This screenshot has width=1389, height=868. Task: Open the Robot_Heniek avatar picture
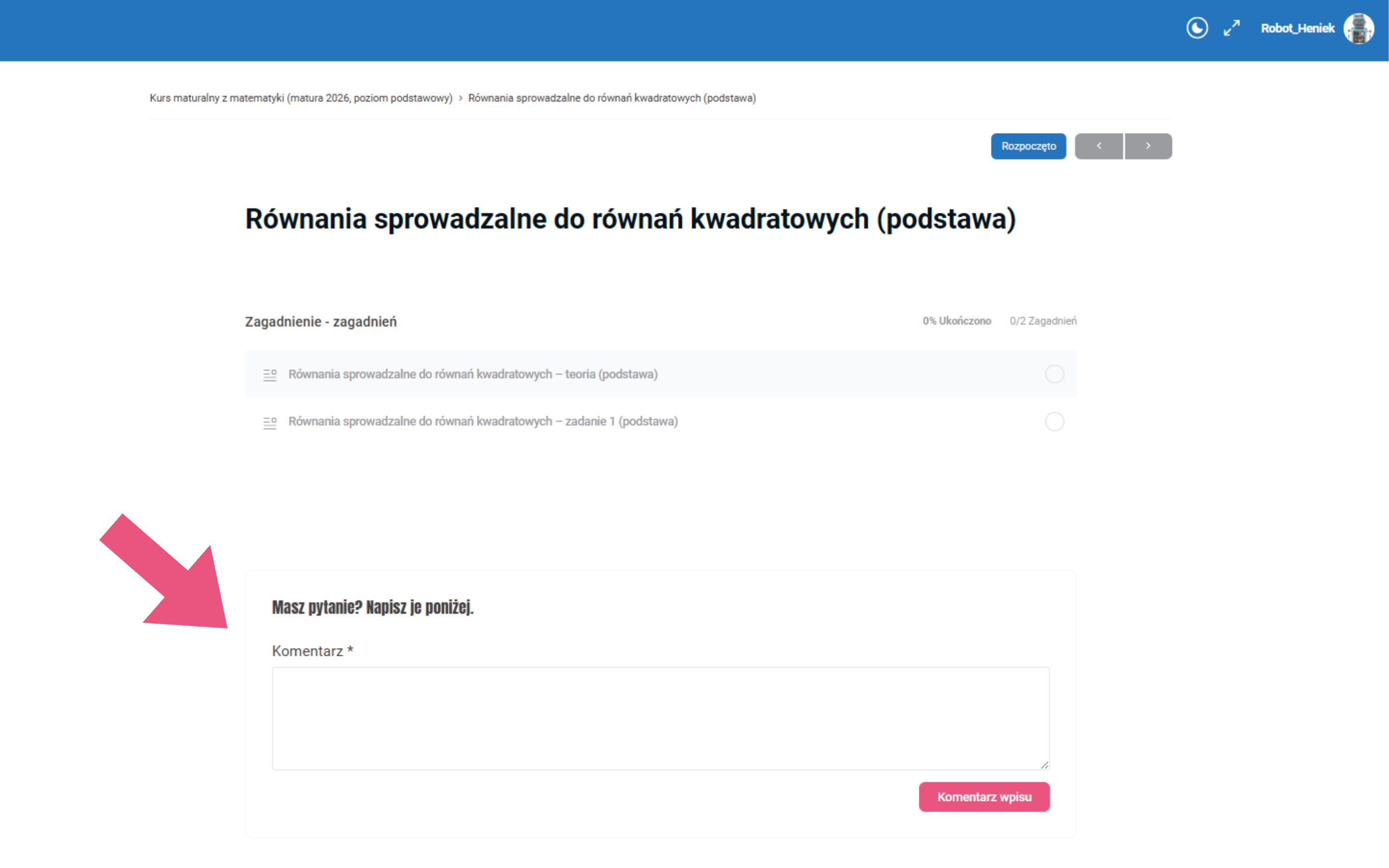pyautogui.click(x=1359, y=29)
